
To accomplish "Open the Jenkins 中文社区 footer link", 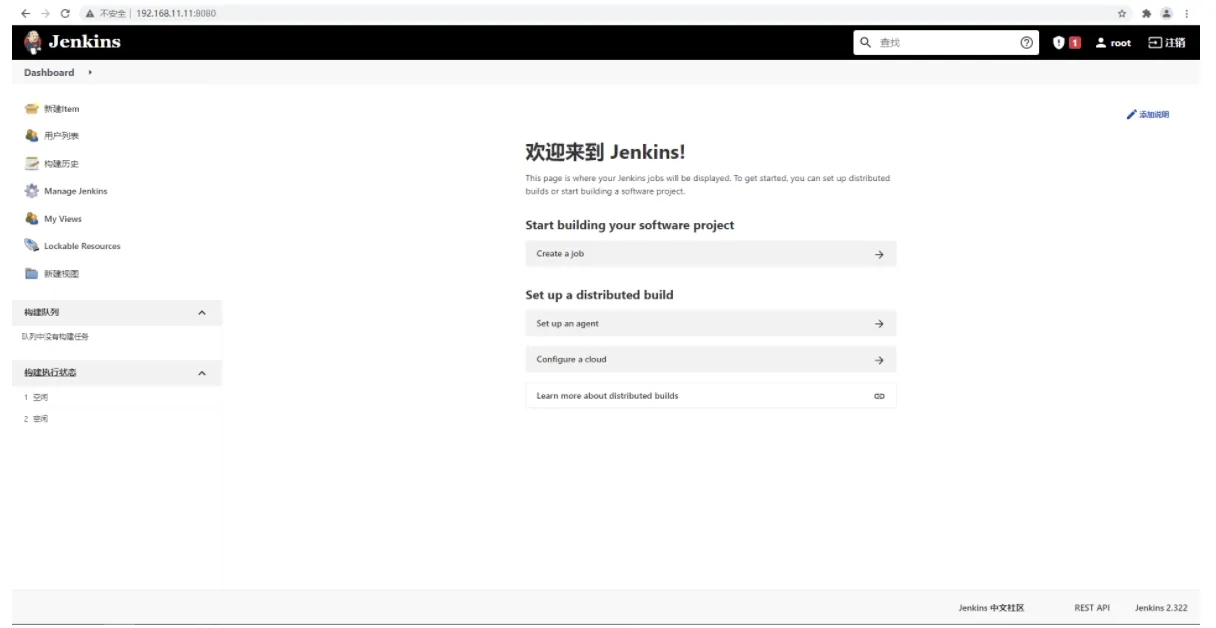I will pyautogui.click(x=991, y=608).
